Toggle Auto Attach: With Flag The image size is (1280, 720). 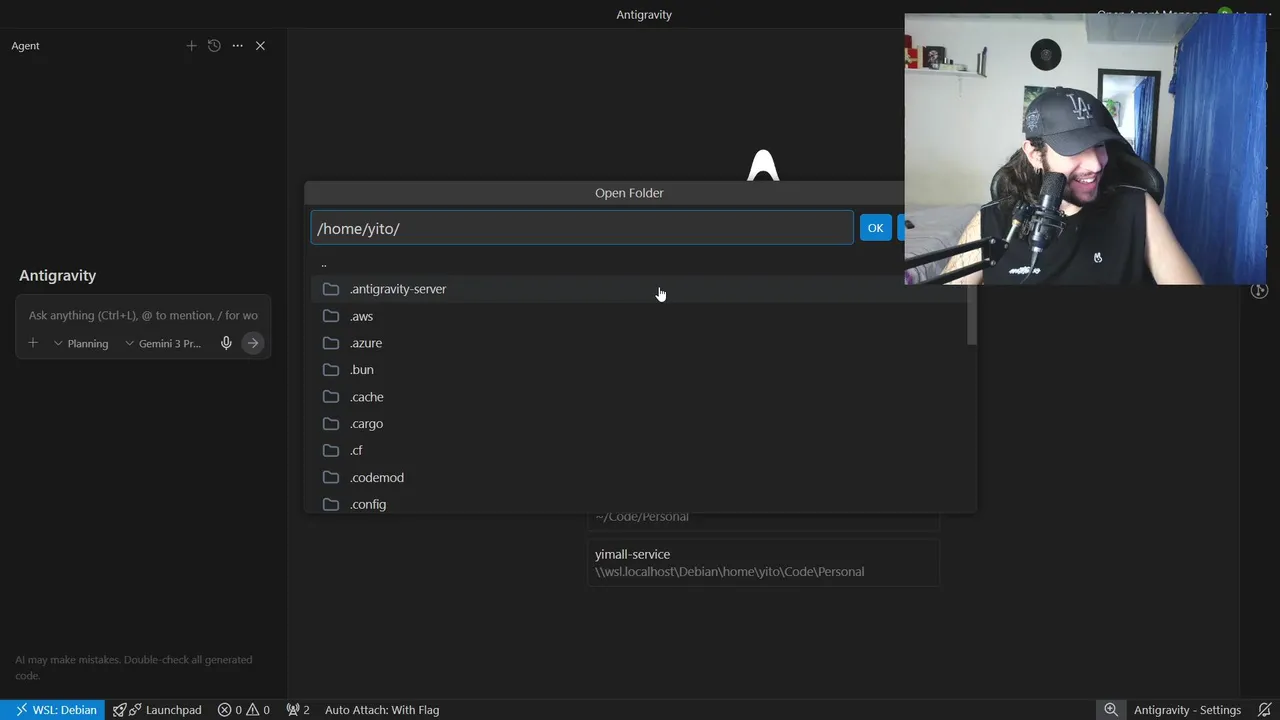coord(382,710)
